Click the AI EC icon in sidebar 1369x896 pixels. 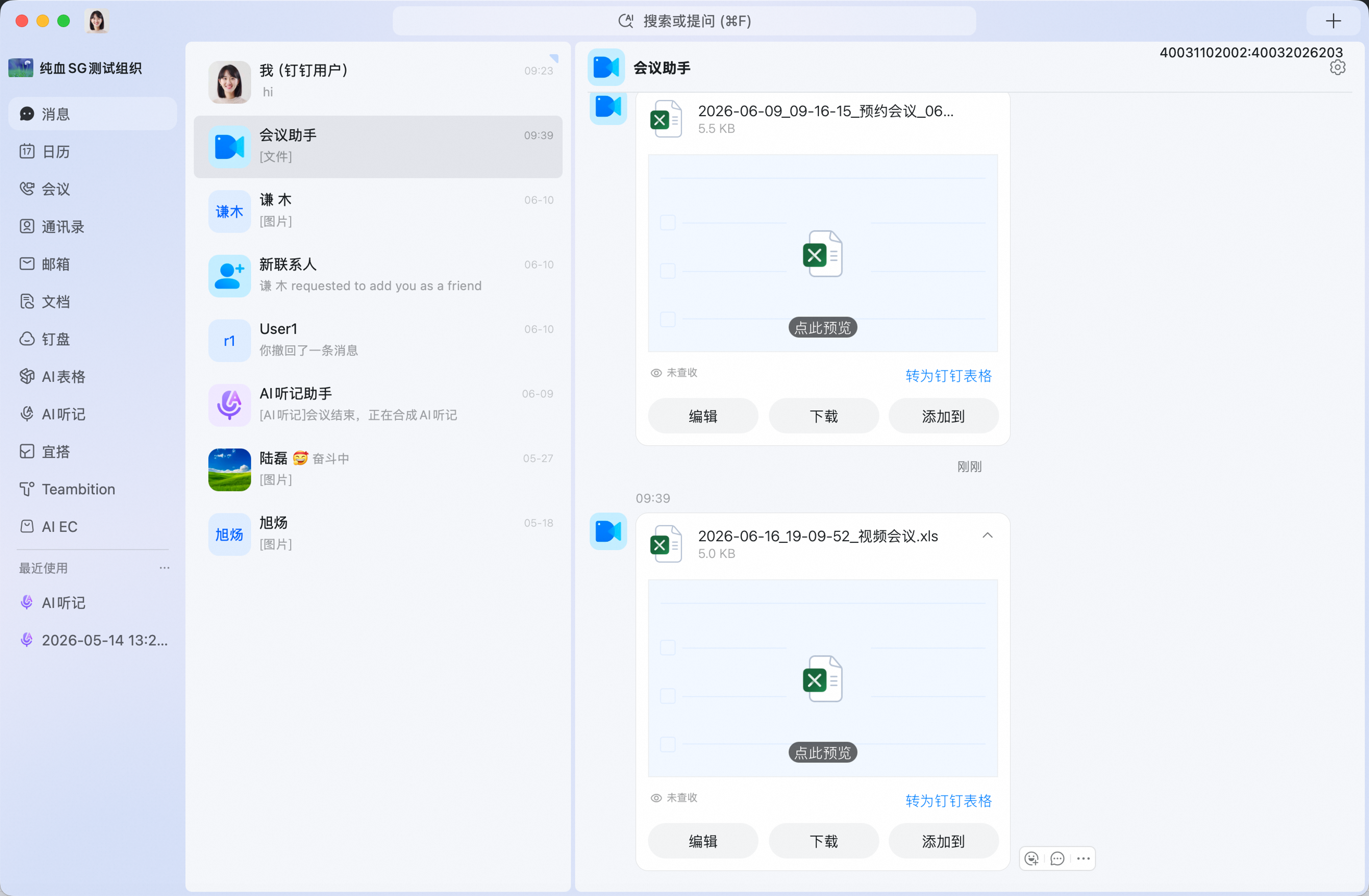[27, 526]
